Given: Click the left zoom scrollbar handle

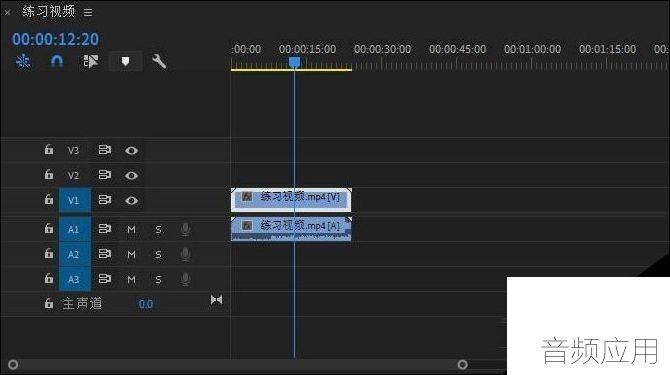Looking at the screenshot, I should 13,364.
